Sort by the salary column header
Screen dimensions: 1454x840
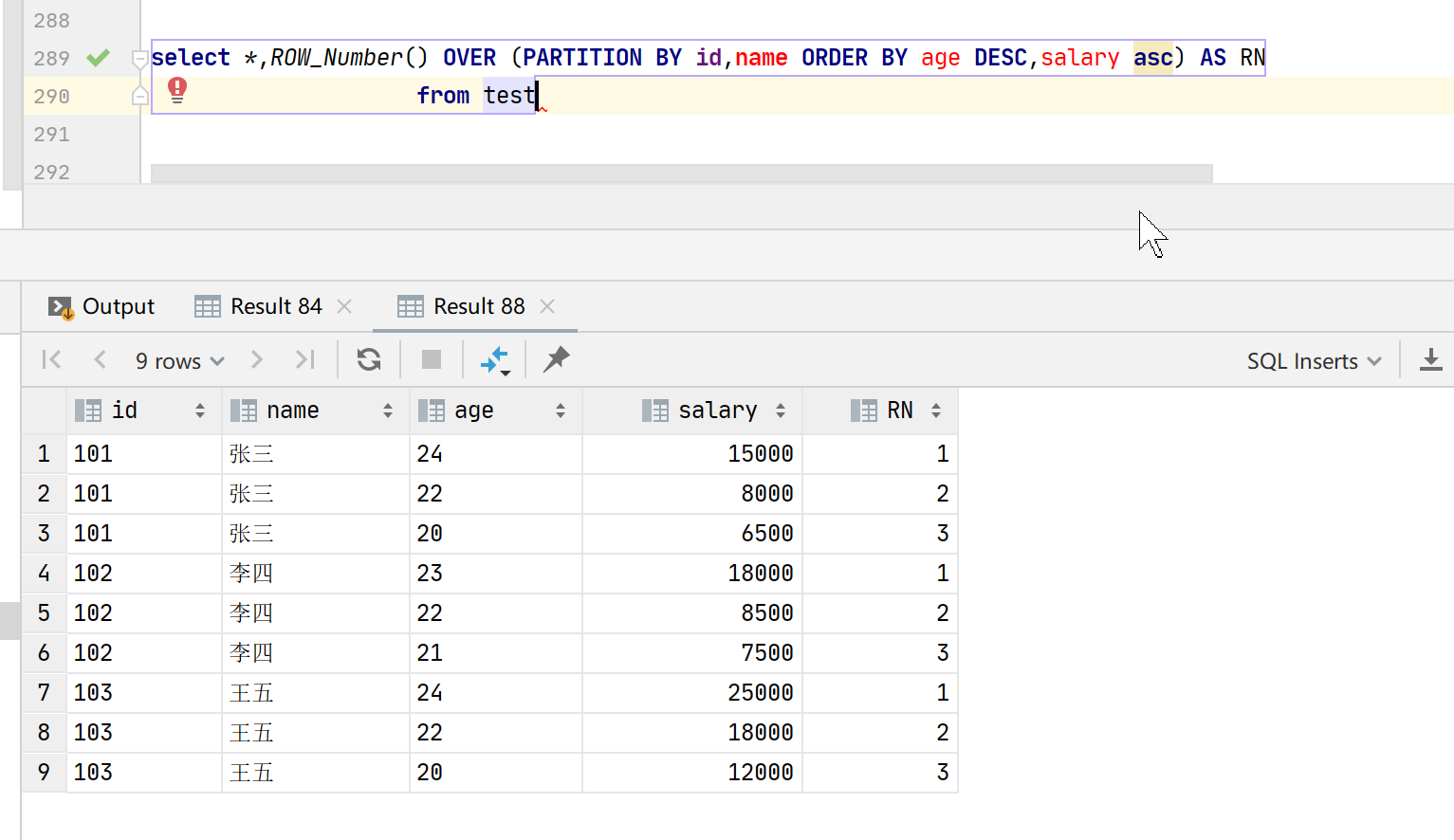tap(717, 411)
